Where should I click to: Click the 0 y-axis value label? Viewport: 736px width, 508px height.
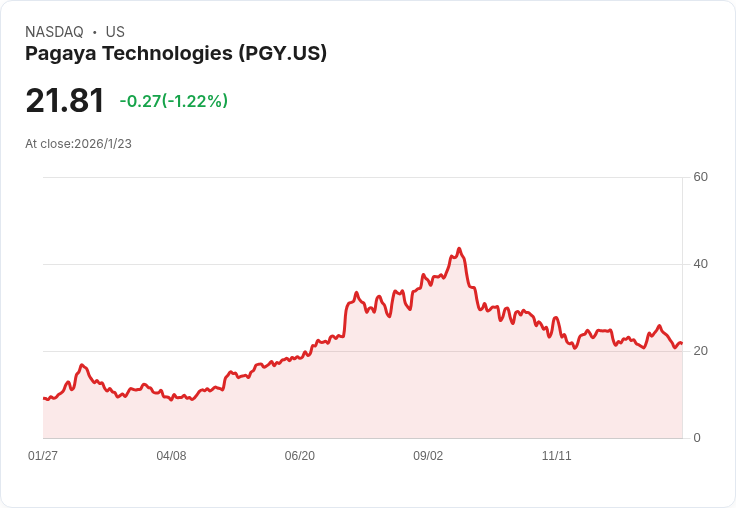[697, 438]
